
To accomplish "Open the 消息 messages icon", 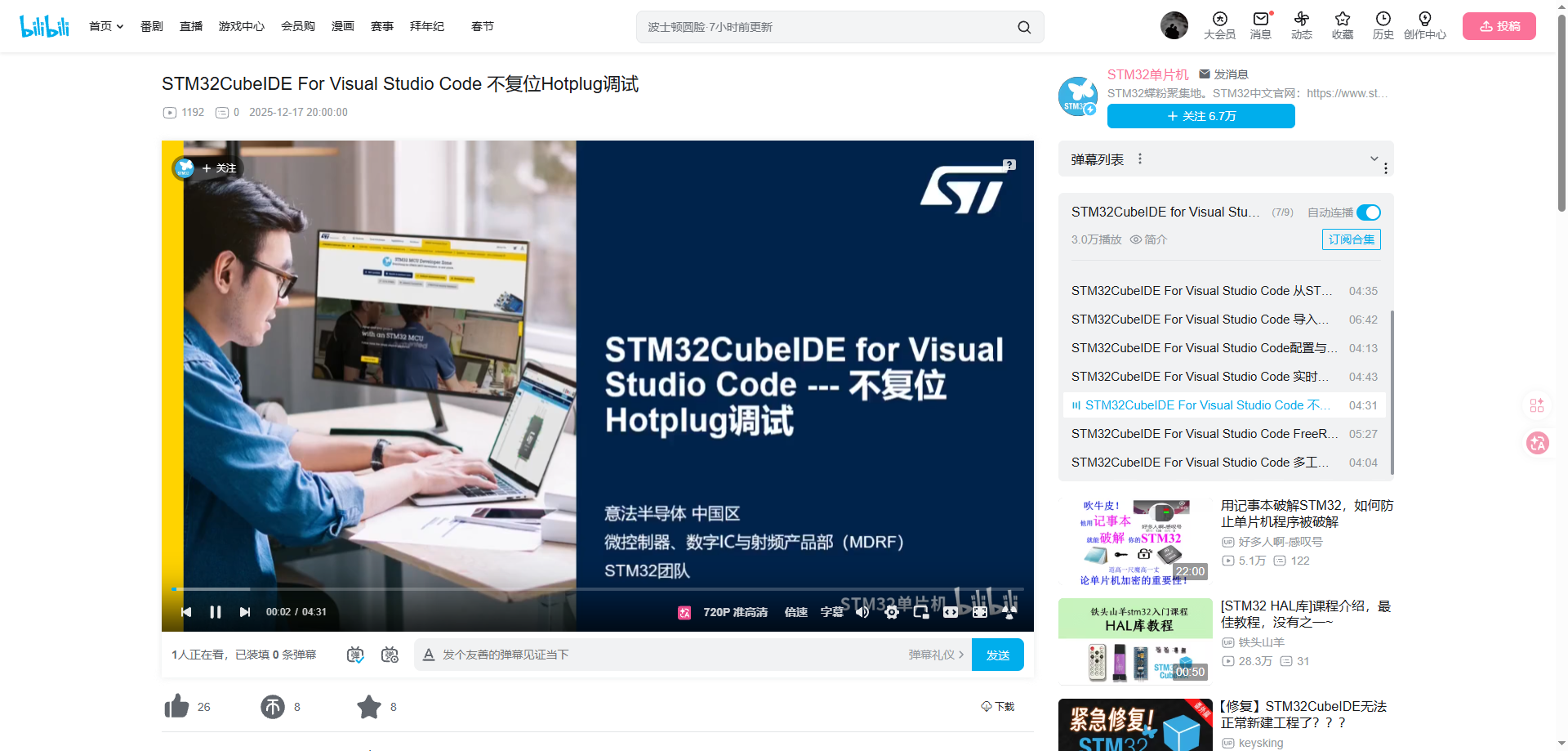I will (1261, 25).
